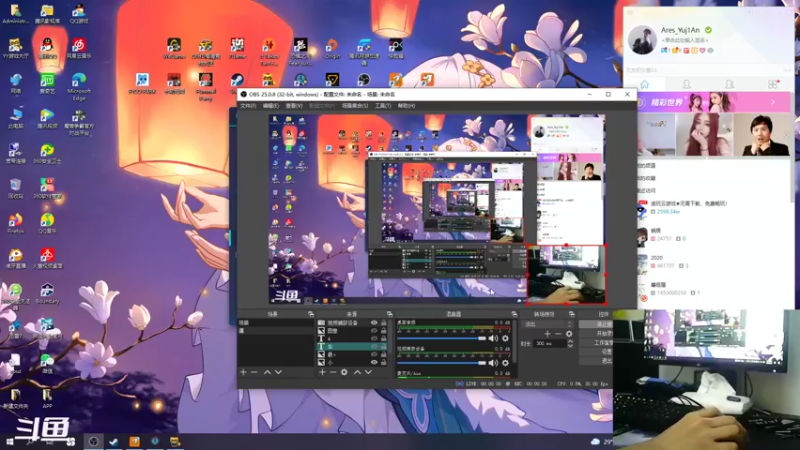This screenshot has height=450, width=800.
Task: Click the 300 ms duration field
Action: pos(551,343)
